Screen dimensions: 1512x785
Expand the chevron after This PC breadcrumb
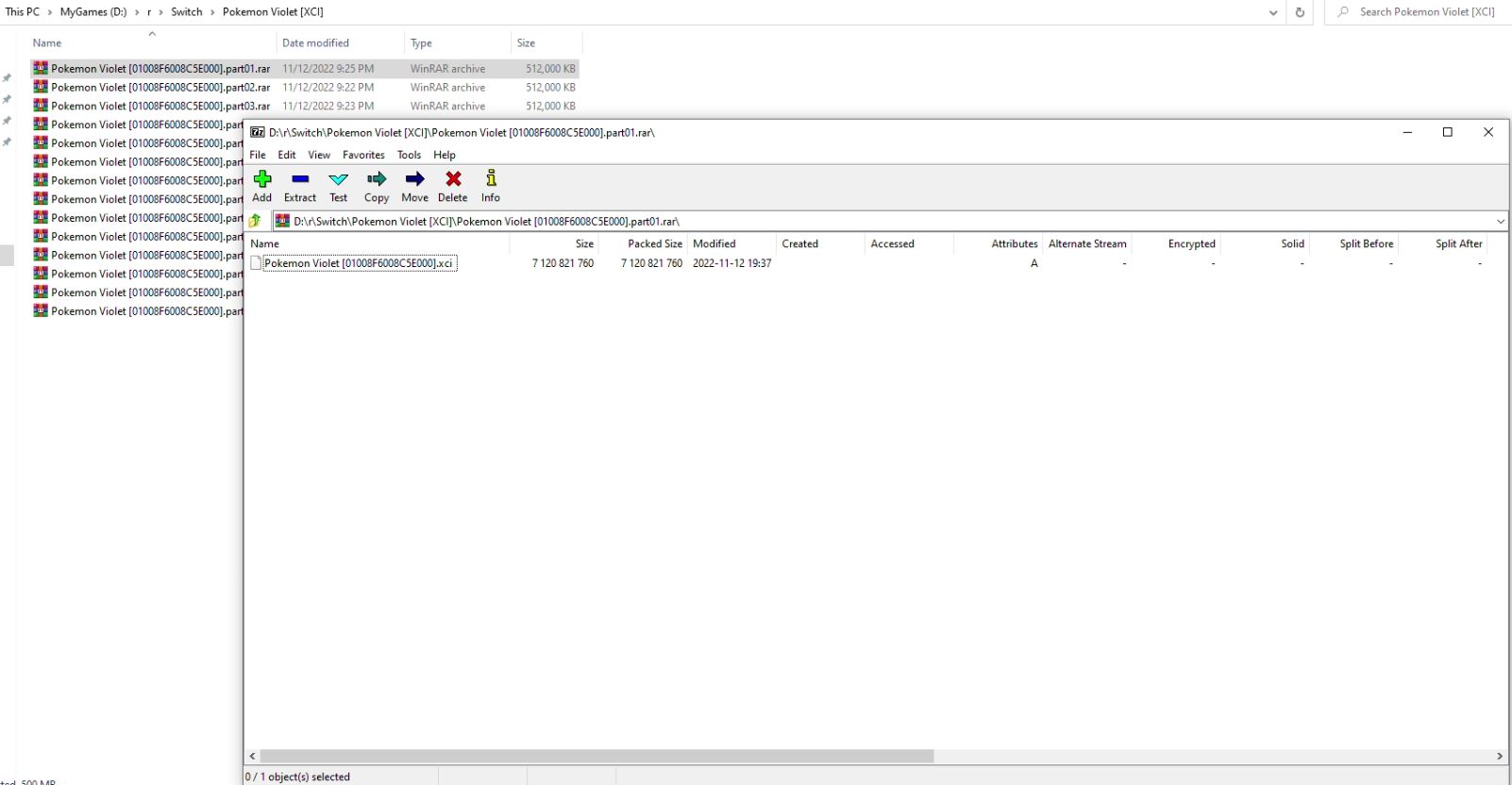[x=49, y=12]
